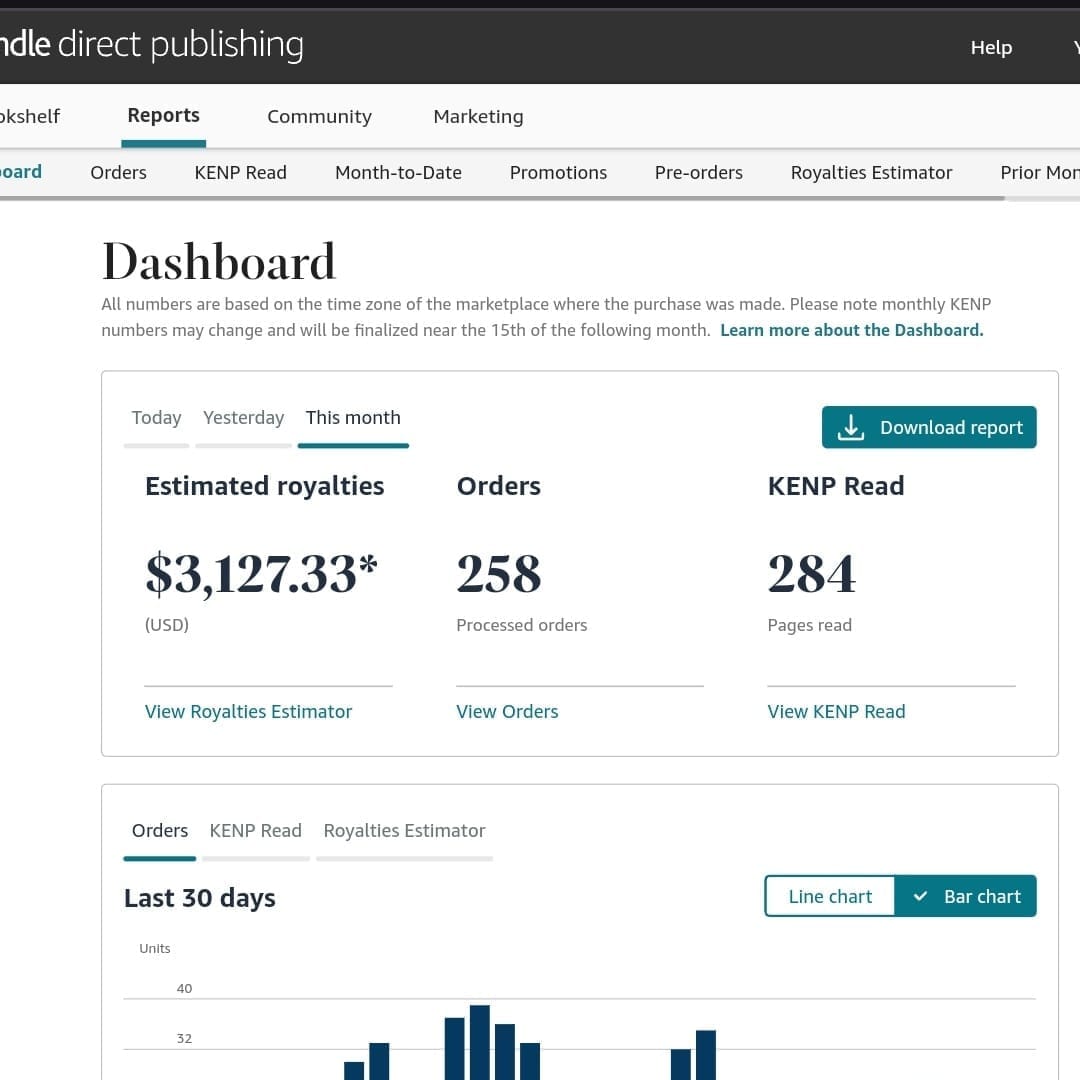This screenshot has height=1080, width=1080.
Task: Click the View Royalties Estimator link
Action: [x=248, y=711]
